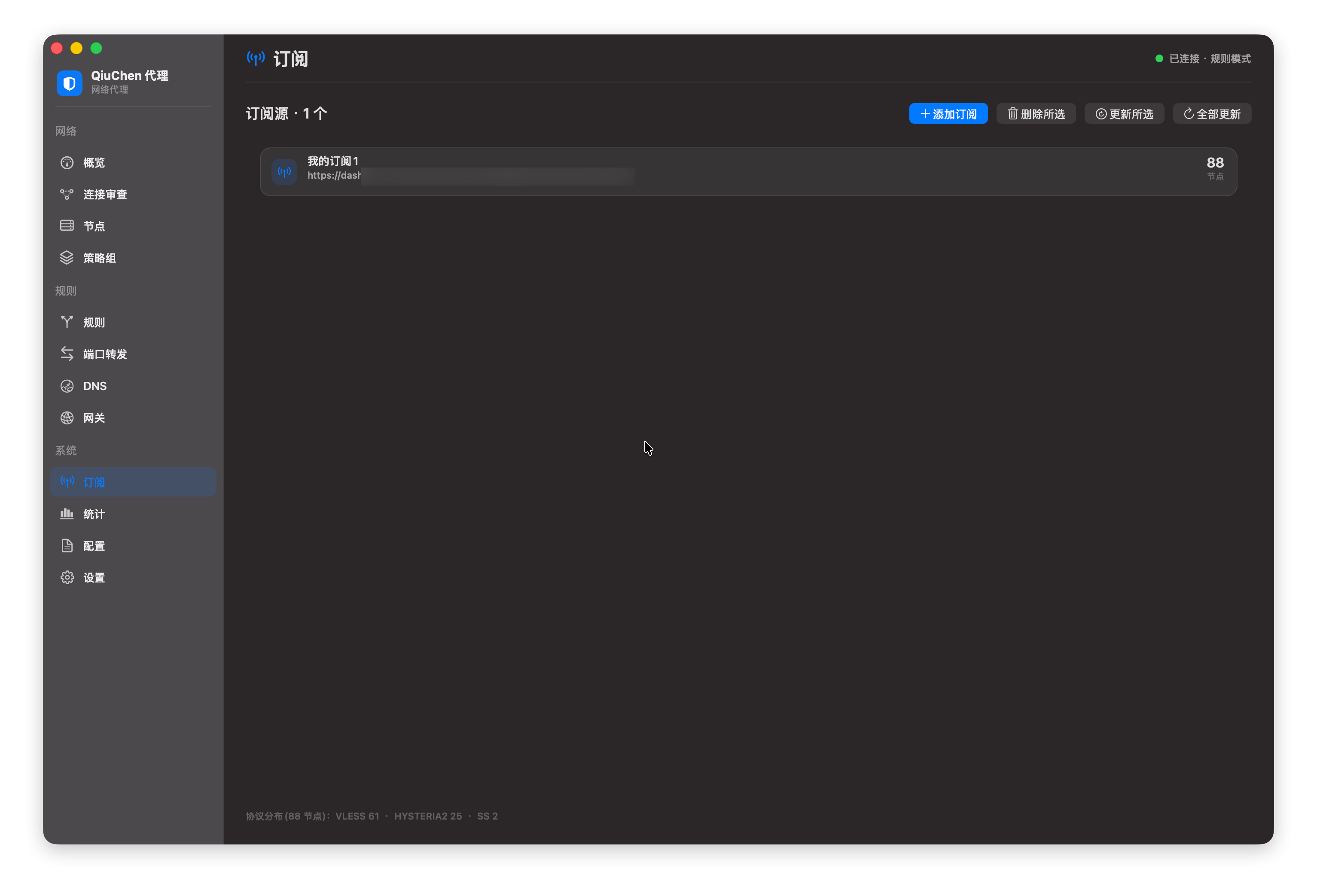The image size is (1317, 896).
Task: Click the 端口转发 arrows icon
Action: pyautogui.click(x=67, y=354)
